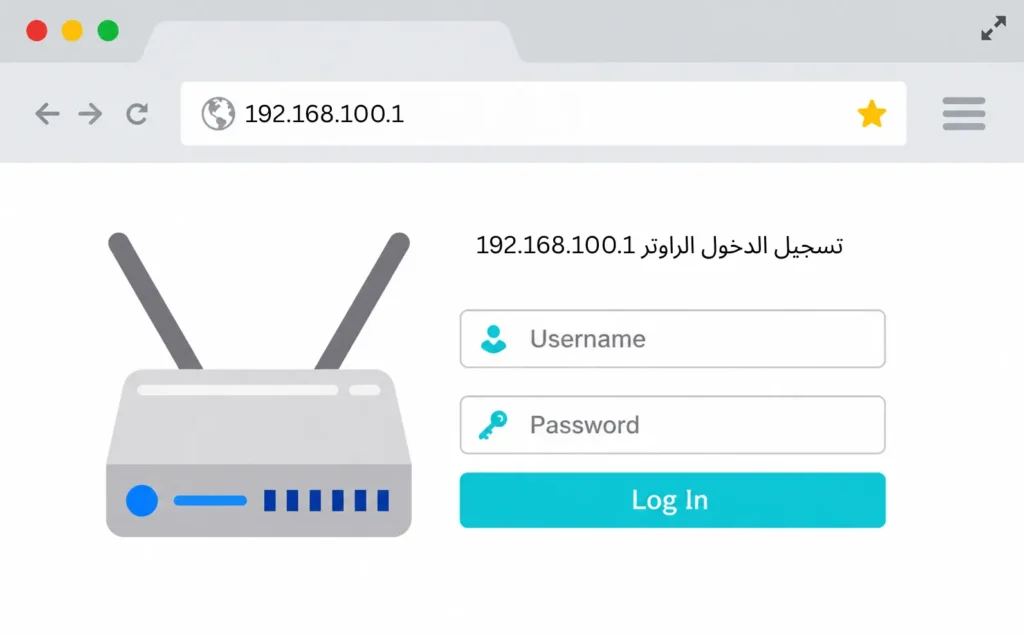The width and height of the screenshot is (1024, 635).
Task: Click the Username input field
Action: [x=673, y=338]
